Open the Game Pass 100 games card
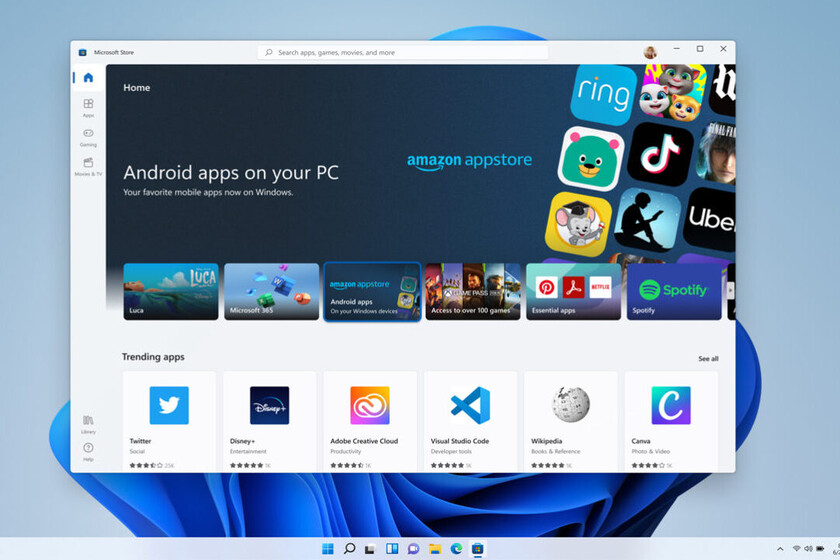 (473, 292)
